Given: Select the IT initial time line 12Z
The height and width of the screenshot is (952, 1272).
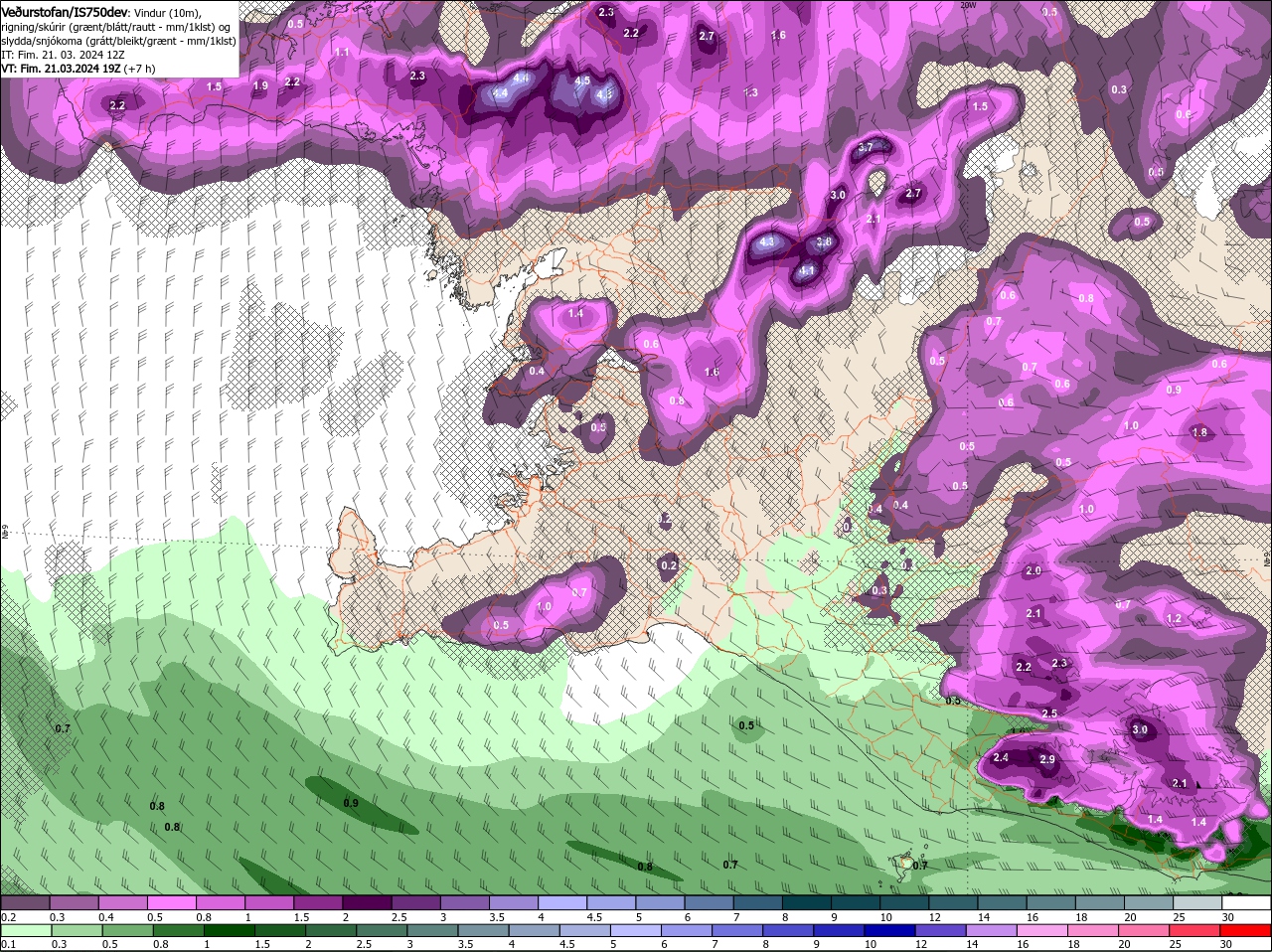Looking at the screenshot, I should click(63, 55).
